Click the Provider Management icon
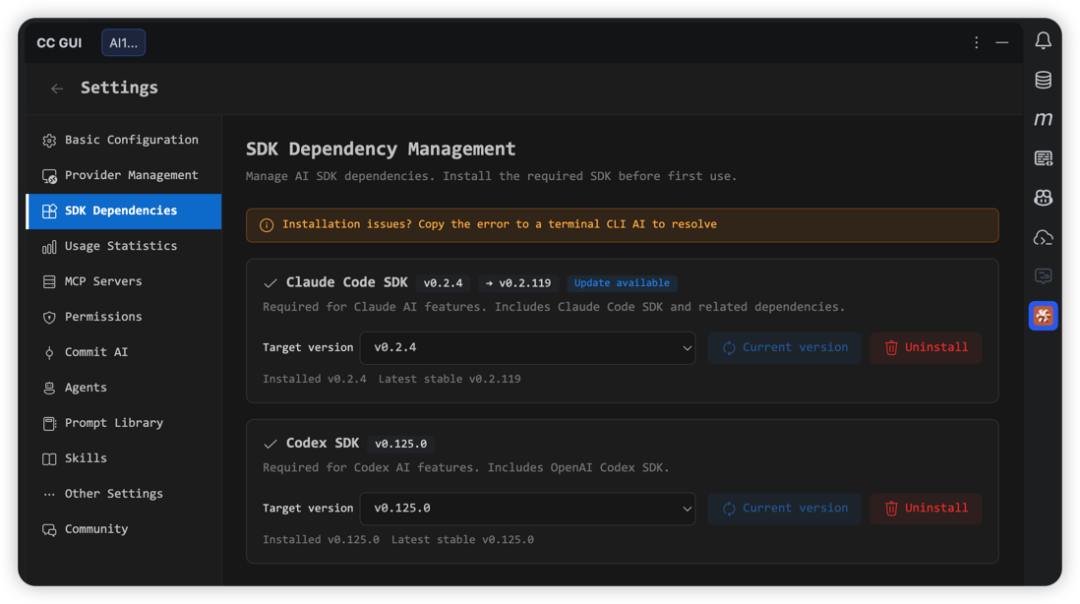 click(x=49, y=176)
